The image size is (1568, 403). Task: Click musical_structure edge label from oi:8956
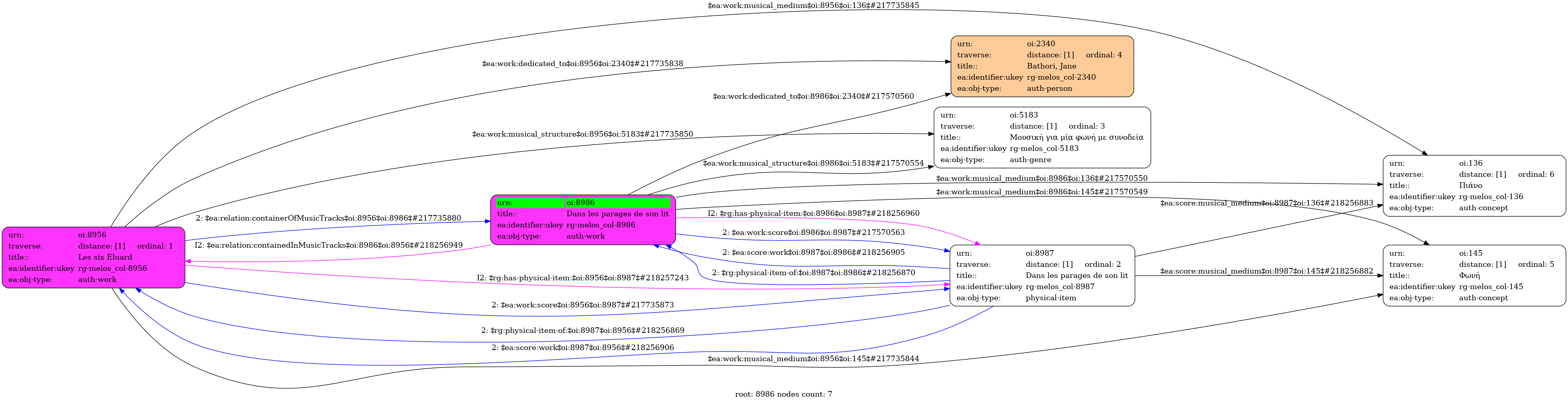click(582, 134)
